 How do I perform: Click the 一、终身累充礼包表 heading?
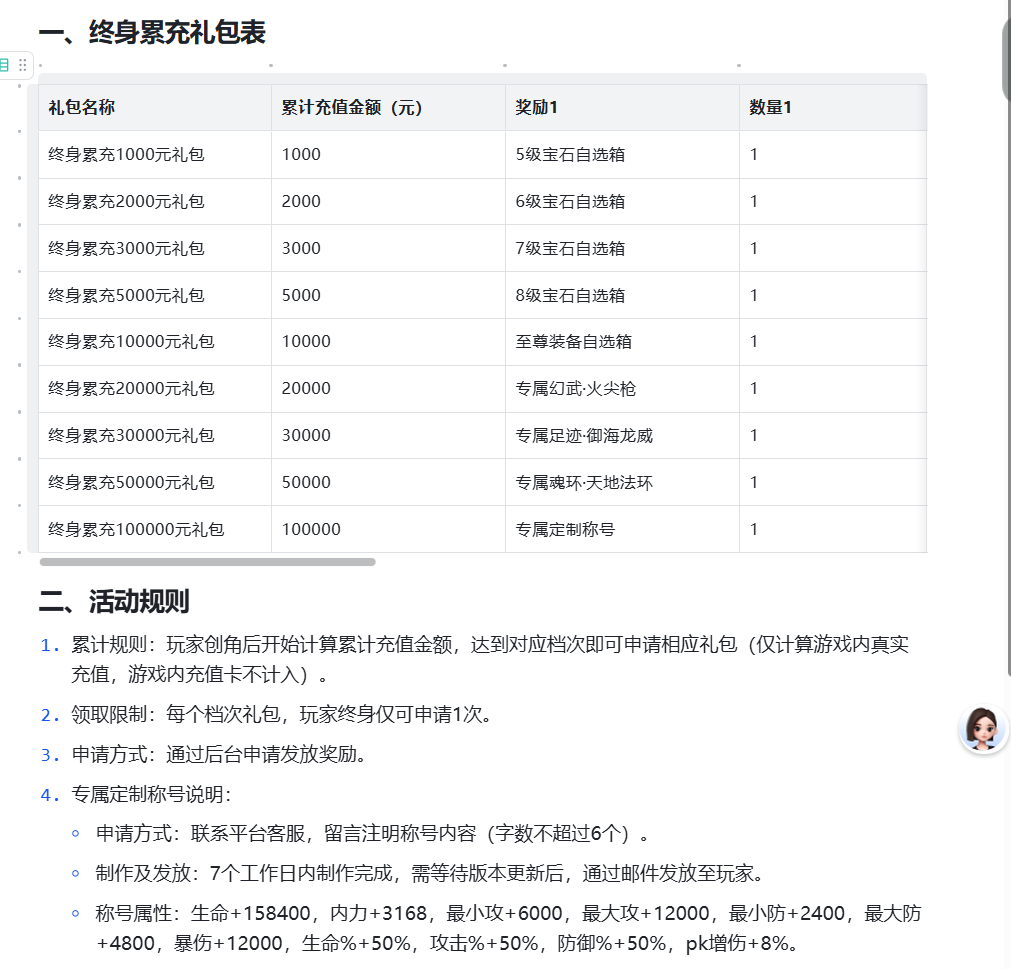click(x=152, y=33)
